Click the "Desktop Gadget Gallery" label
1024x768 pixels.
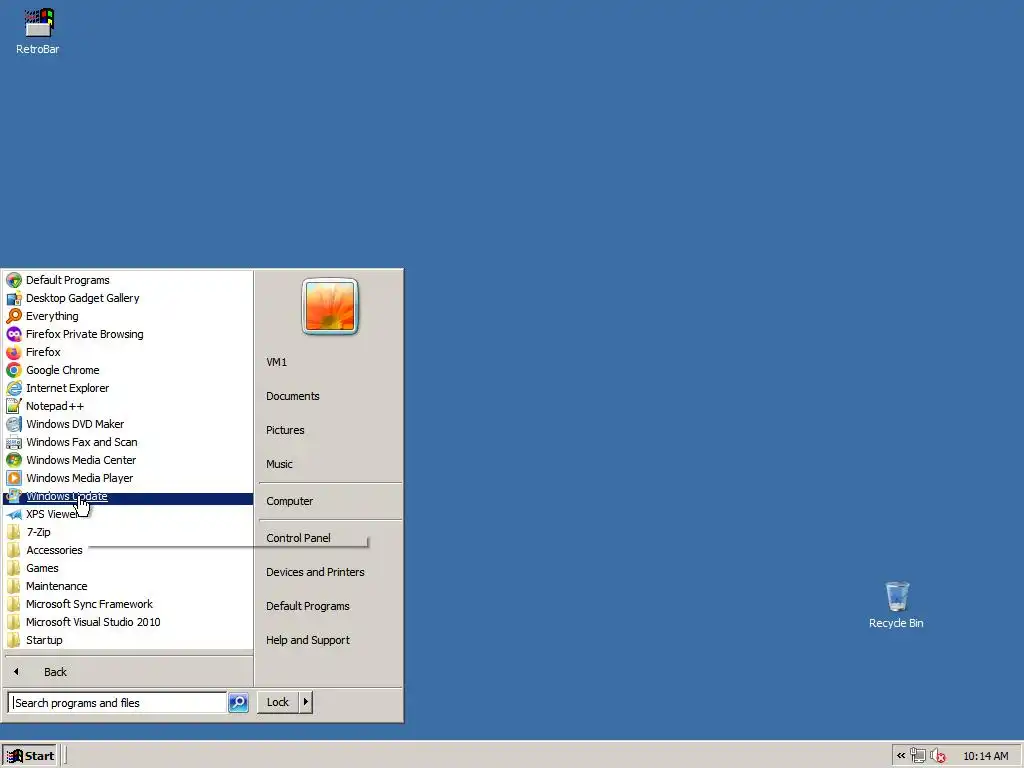pos(83,298)
